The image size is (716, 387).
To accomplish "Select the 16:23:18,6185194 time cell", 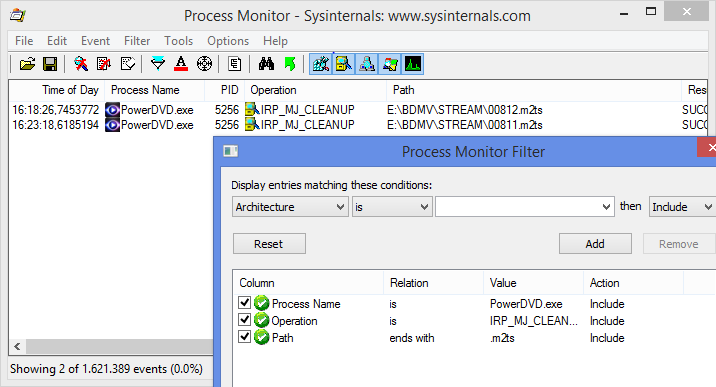I will tap(56, 125).
